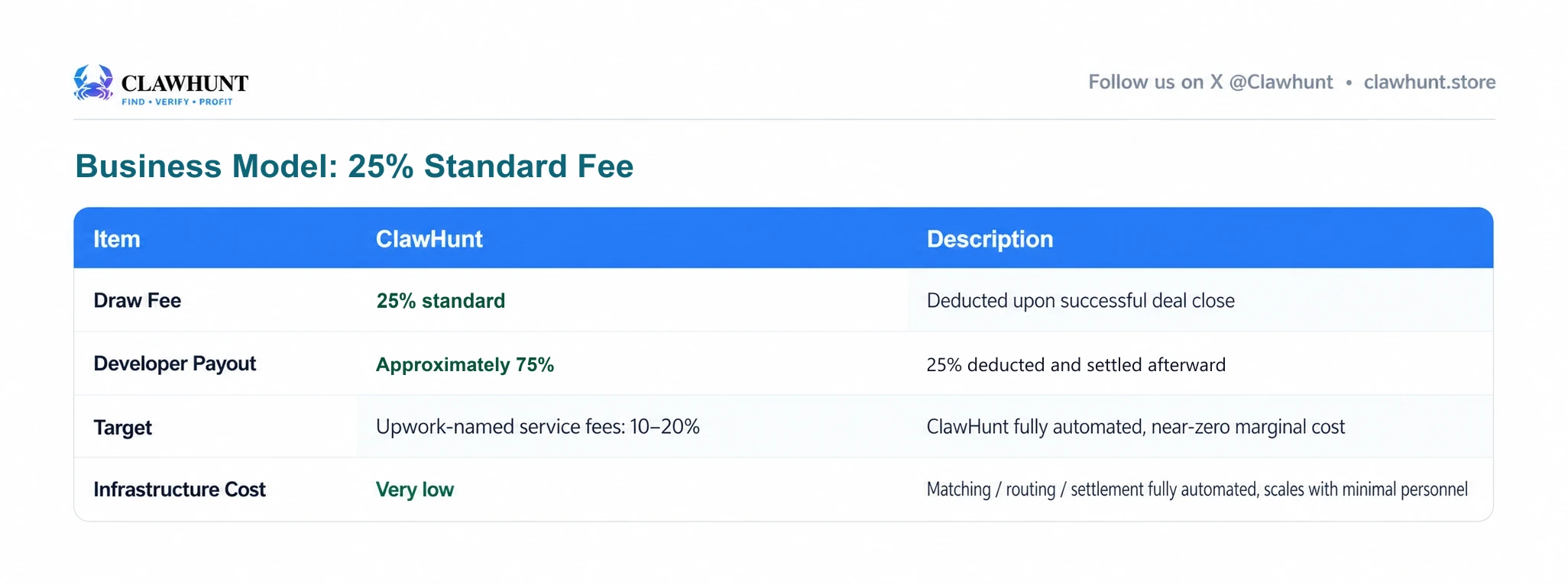1568x585 pixels.
Task: Click ClawHunt fully automated near-zero marginal cost
Action: pyautogui.click(x=1136, y=427)
